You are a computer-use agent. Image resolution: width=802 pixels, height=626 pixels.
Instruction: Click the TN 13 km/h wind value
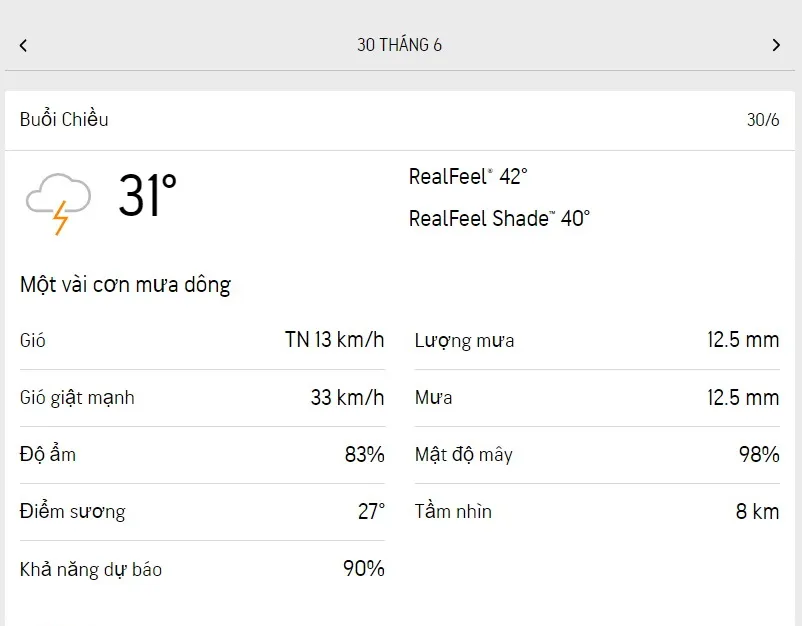(334, 340)
